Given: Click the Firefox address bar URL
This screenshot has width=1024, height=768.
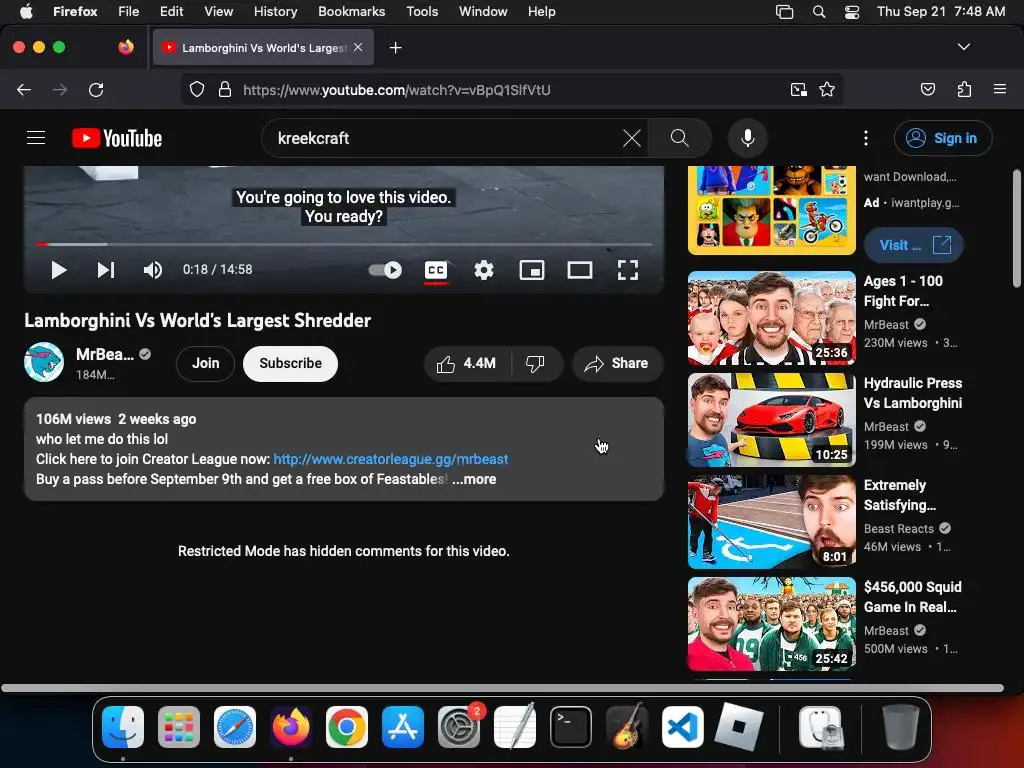Looking at the screenshot, I should (396, 90).
